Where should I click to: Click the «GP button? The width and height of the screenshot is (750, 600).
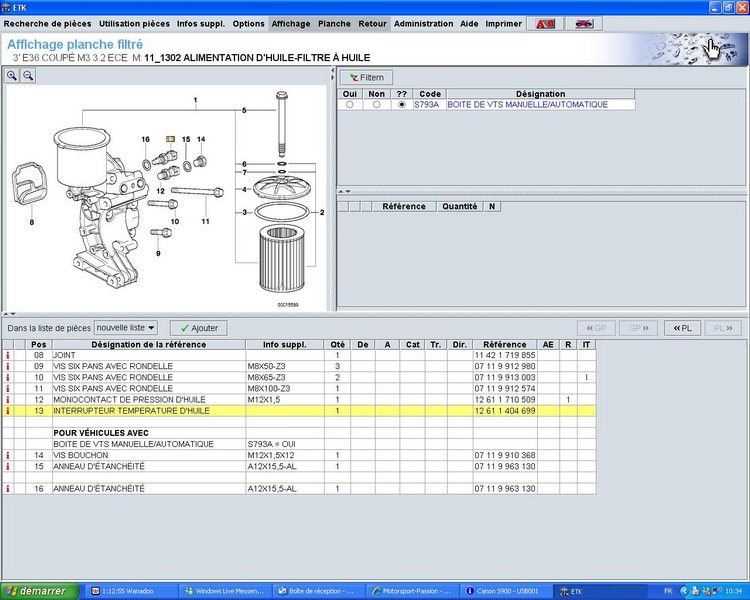tap(596, 328)
